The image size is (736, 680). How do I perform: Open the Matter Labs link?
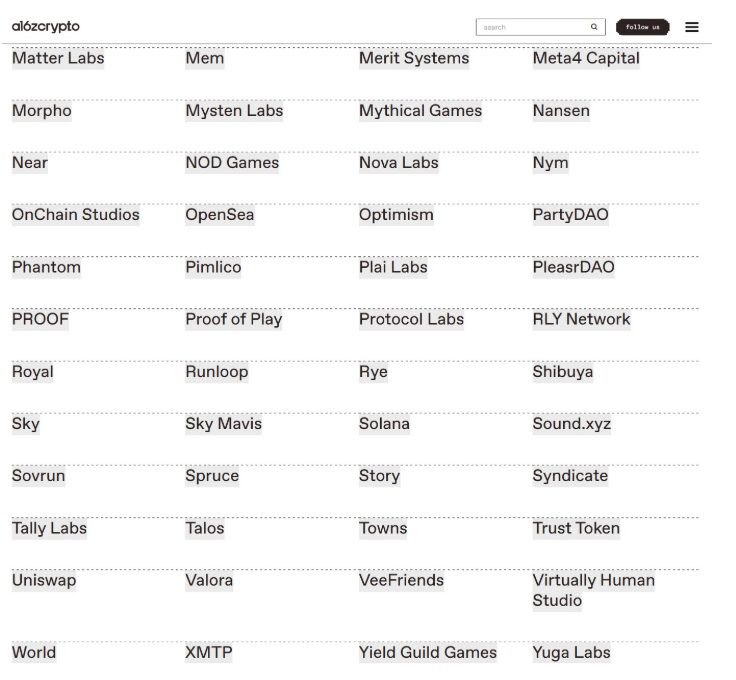pyautogui.click(x=58, y=58)
